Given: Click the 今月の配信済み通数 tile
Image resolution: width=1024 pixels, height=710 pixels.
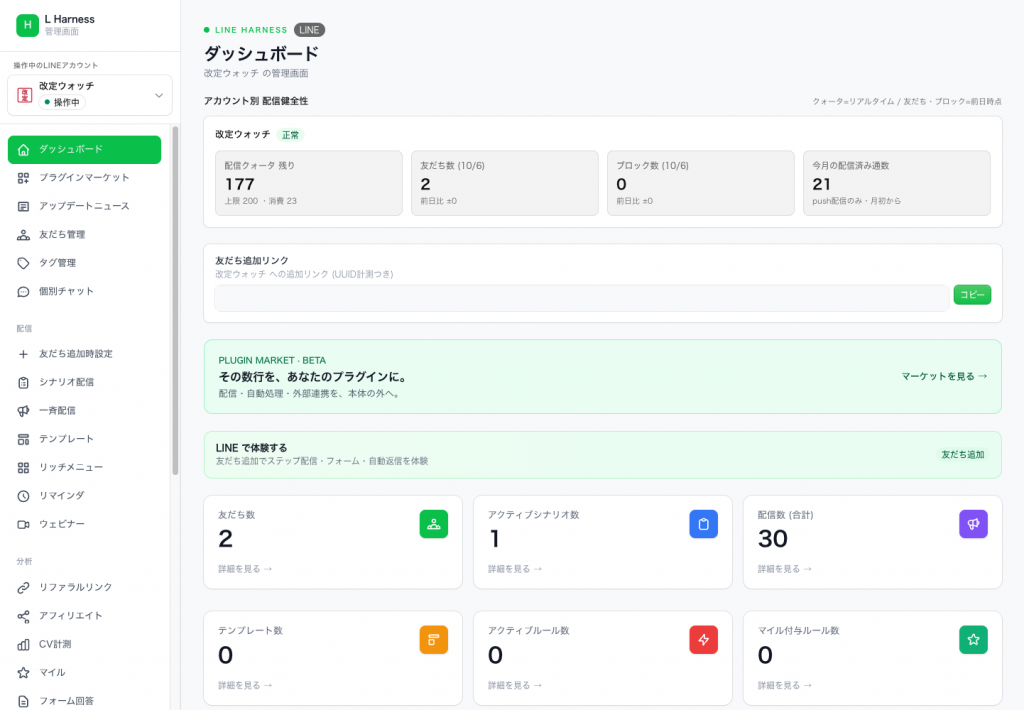Looking at the screenshot, I should [897, 183].
